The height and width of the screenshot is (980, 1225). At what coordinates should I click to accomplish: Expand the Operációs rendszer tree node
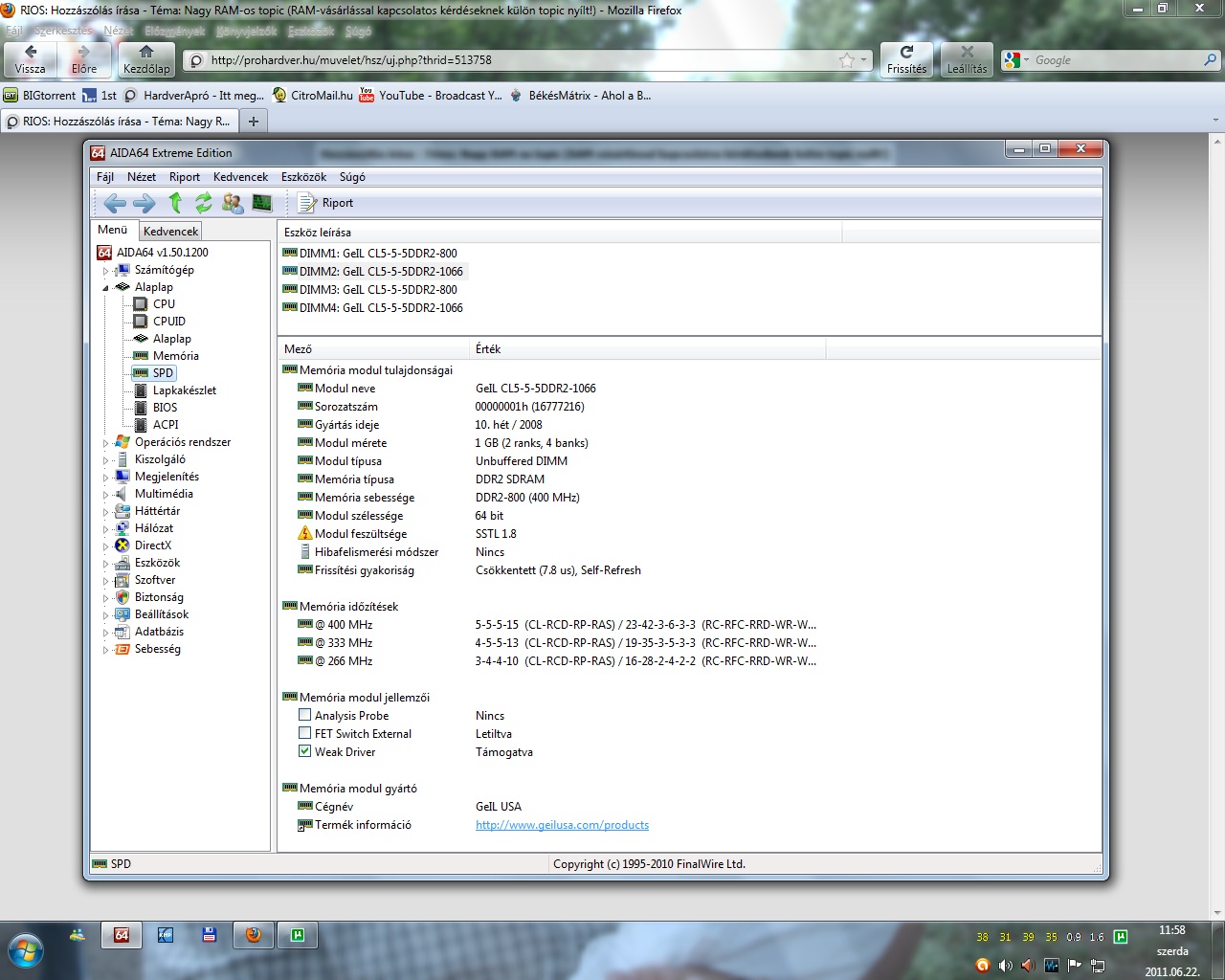pyautogui.click(x=106, y=443)
